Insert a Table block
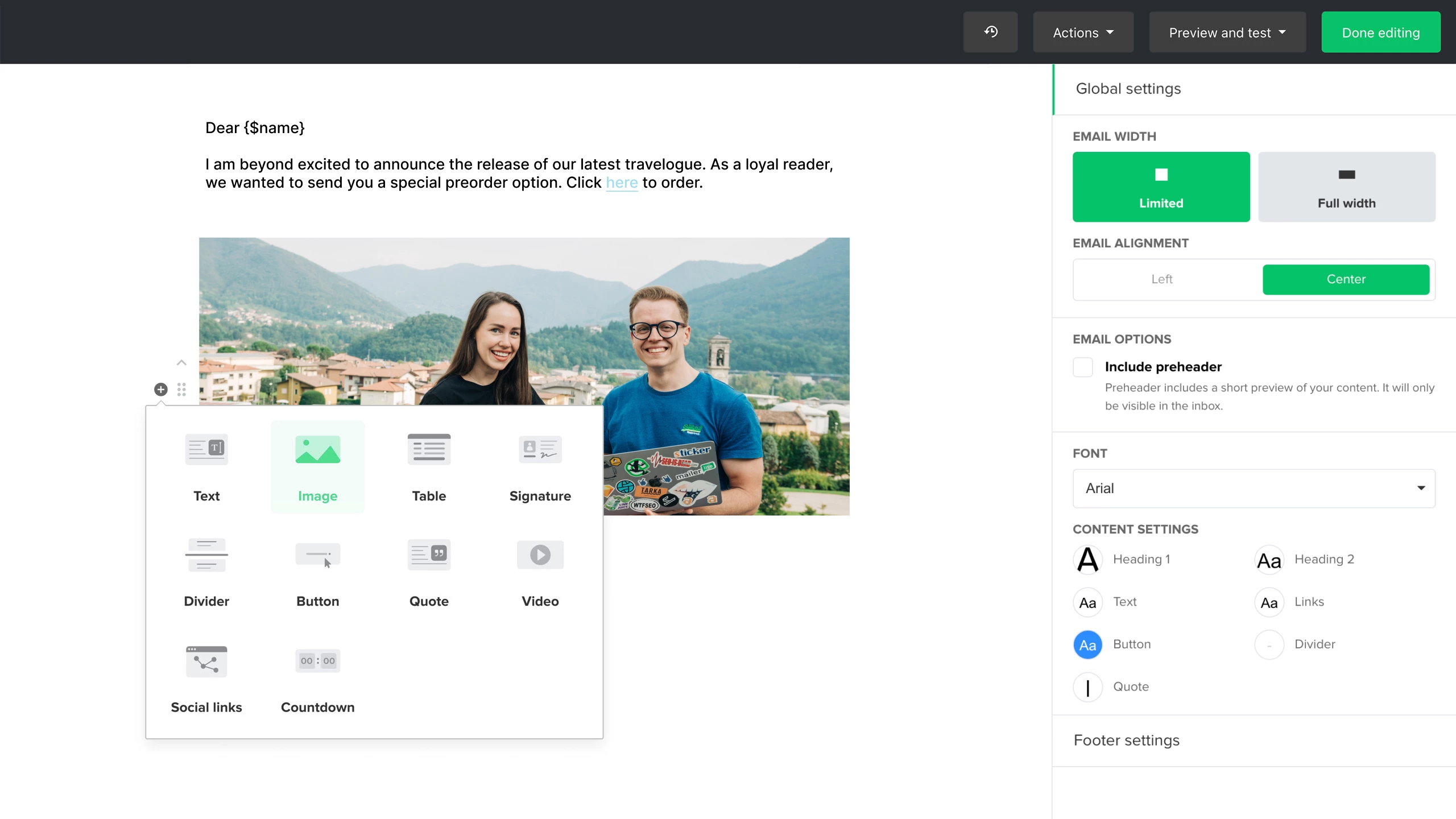Image resolution: width=1456 pixels, height=819 pixels. [x=429, y=466]
